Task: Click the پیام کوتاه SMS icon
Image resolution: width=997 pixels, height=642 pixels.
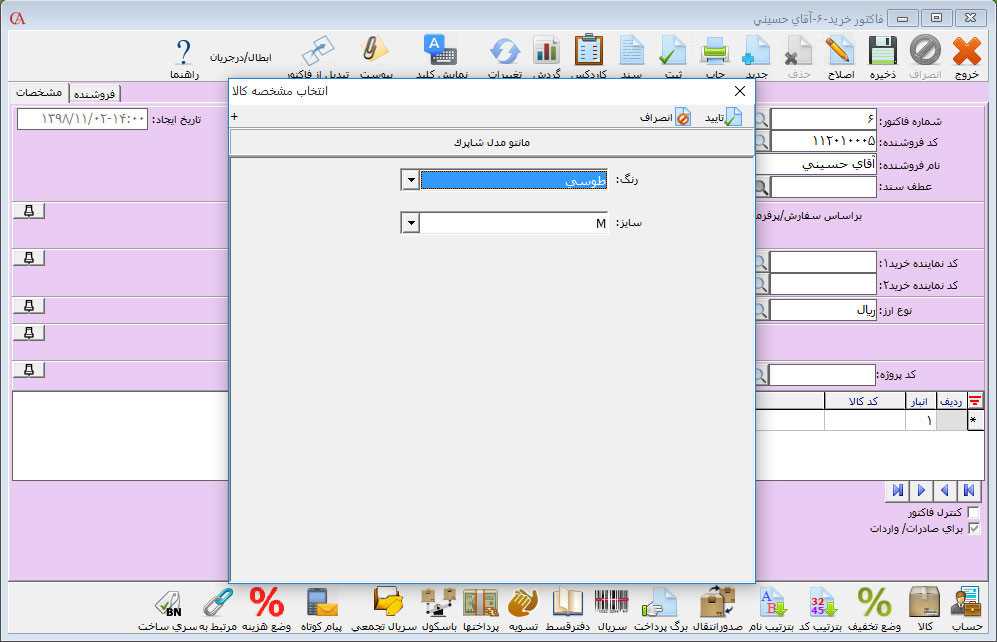Action: [x=320, y=603]
